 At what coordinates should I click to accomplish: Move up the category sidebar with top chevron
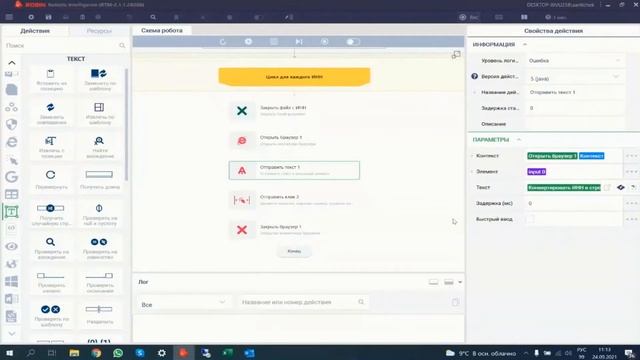12,63
